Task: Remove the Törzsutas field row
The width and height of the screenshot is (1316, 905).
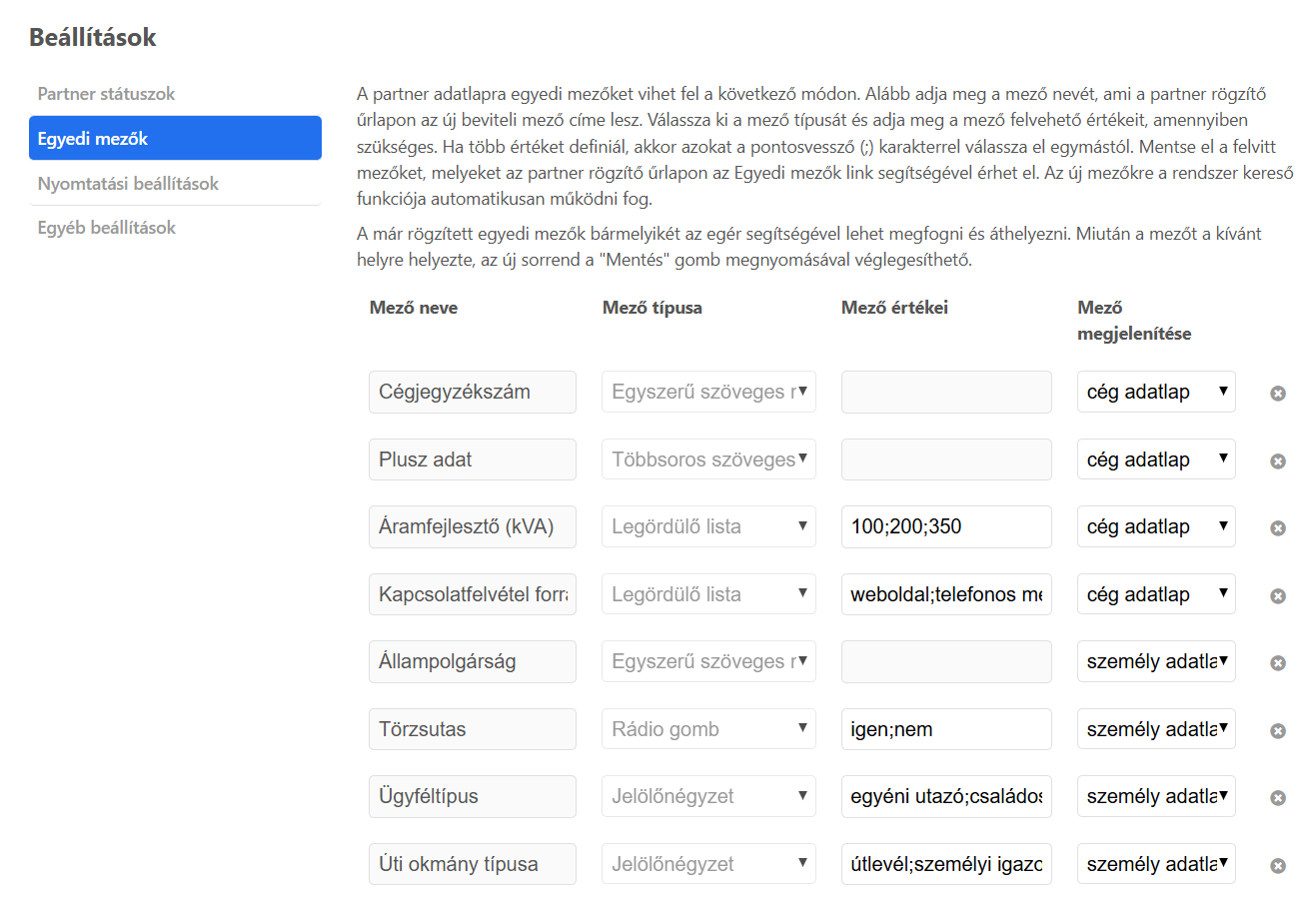Action: click(1277, 731)
